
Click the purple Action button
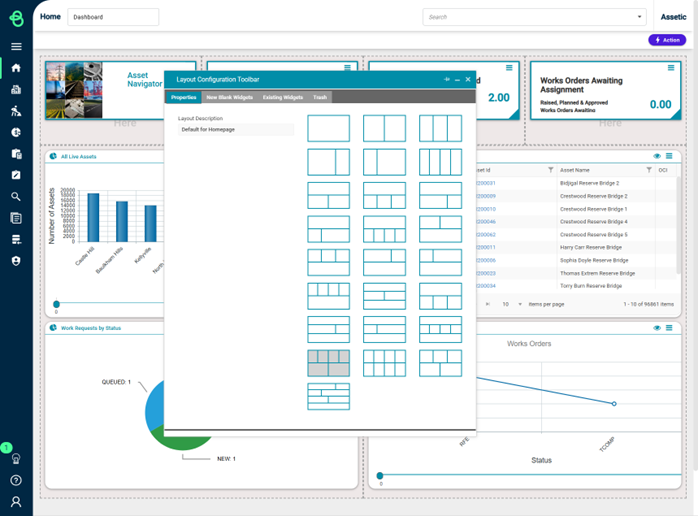point(667,40)
